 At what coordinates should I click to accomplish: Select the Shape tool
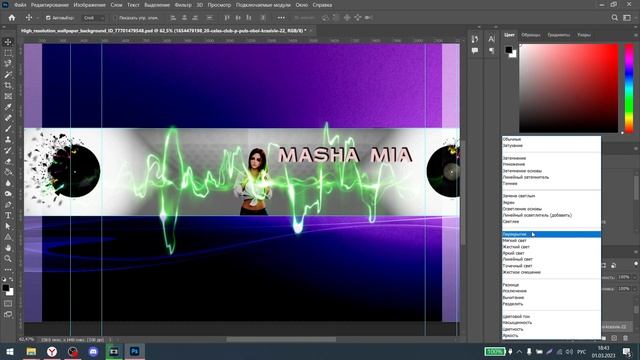pos(8,237)
